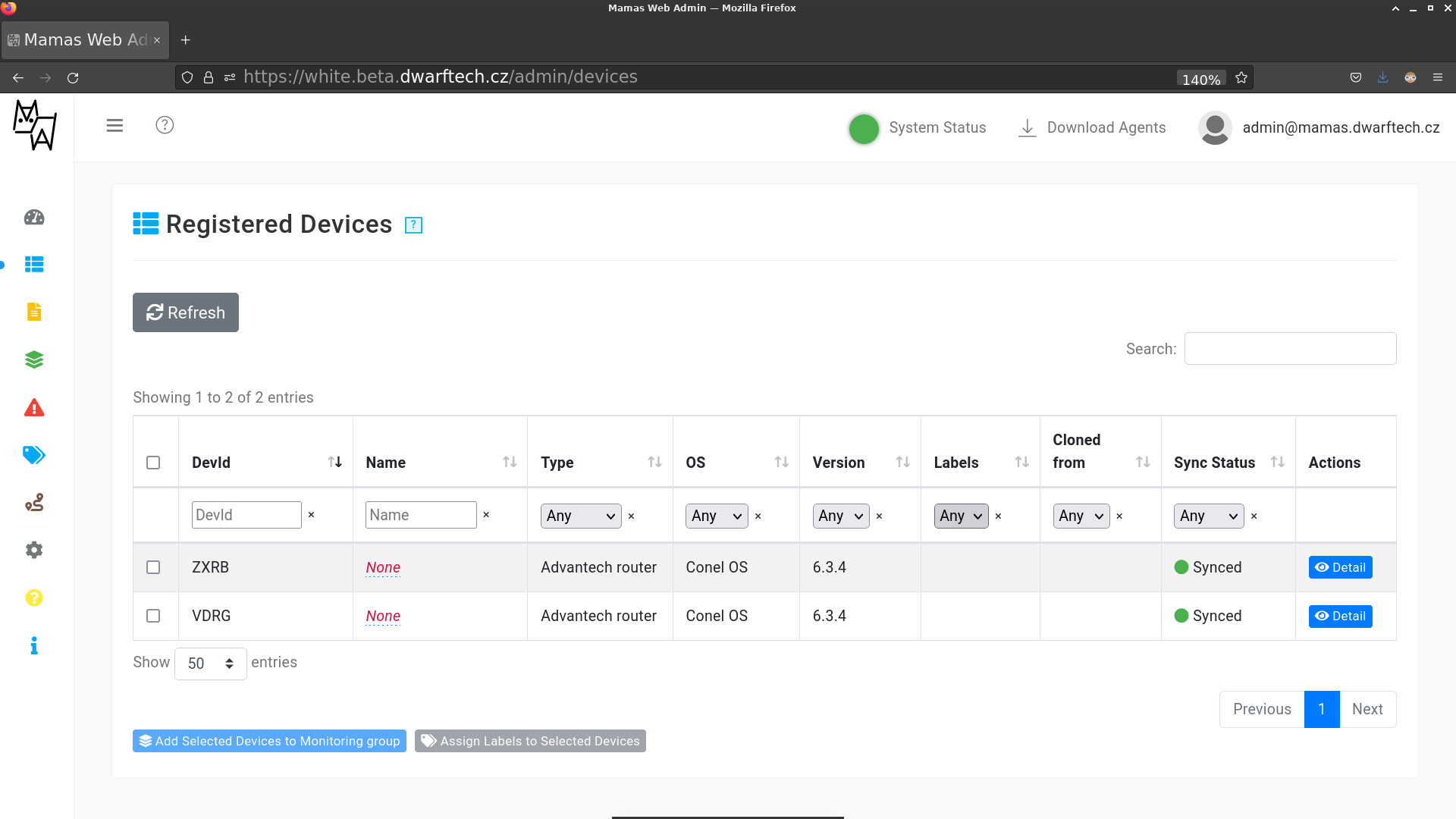Screen dimensions: 1456x819
Task: Open the gear settings icon in sidebar
Action: (x=34, y=550)
